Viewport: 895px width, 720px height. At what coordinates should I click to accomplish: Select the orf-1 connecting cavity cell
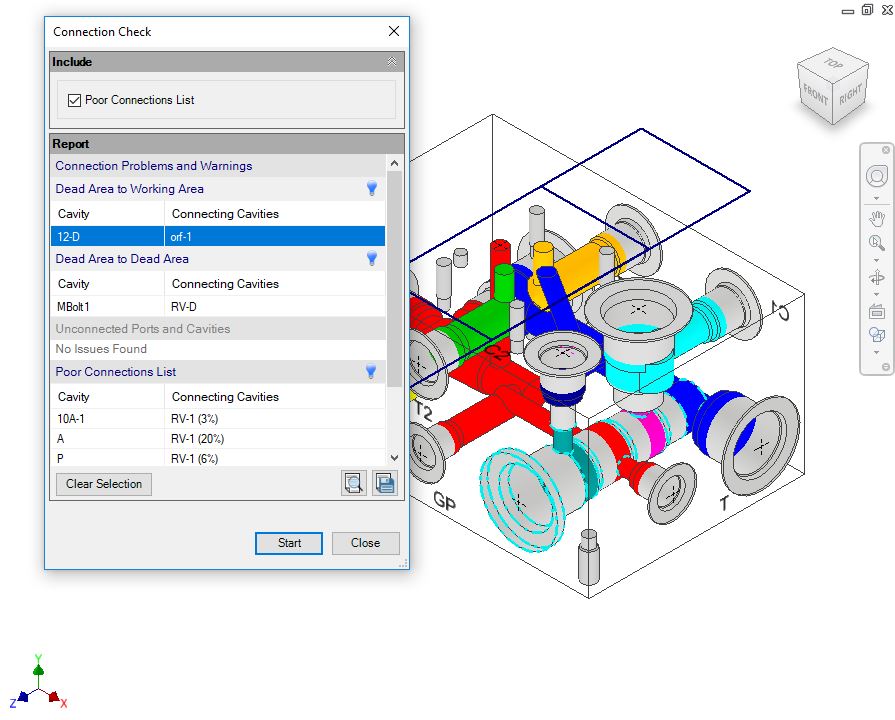275,236
